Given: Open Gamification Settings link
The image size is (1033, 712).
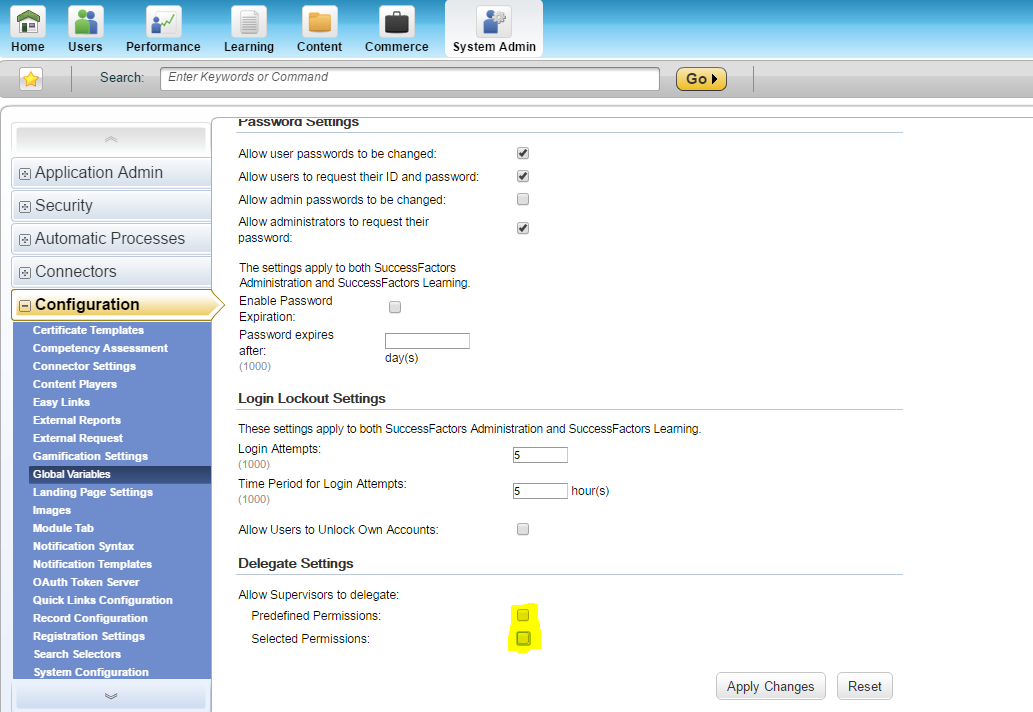Looking at the screenshot, I should tap(90, 456).
